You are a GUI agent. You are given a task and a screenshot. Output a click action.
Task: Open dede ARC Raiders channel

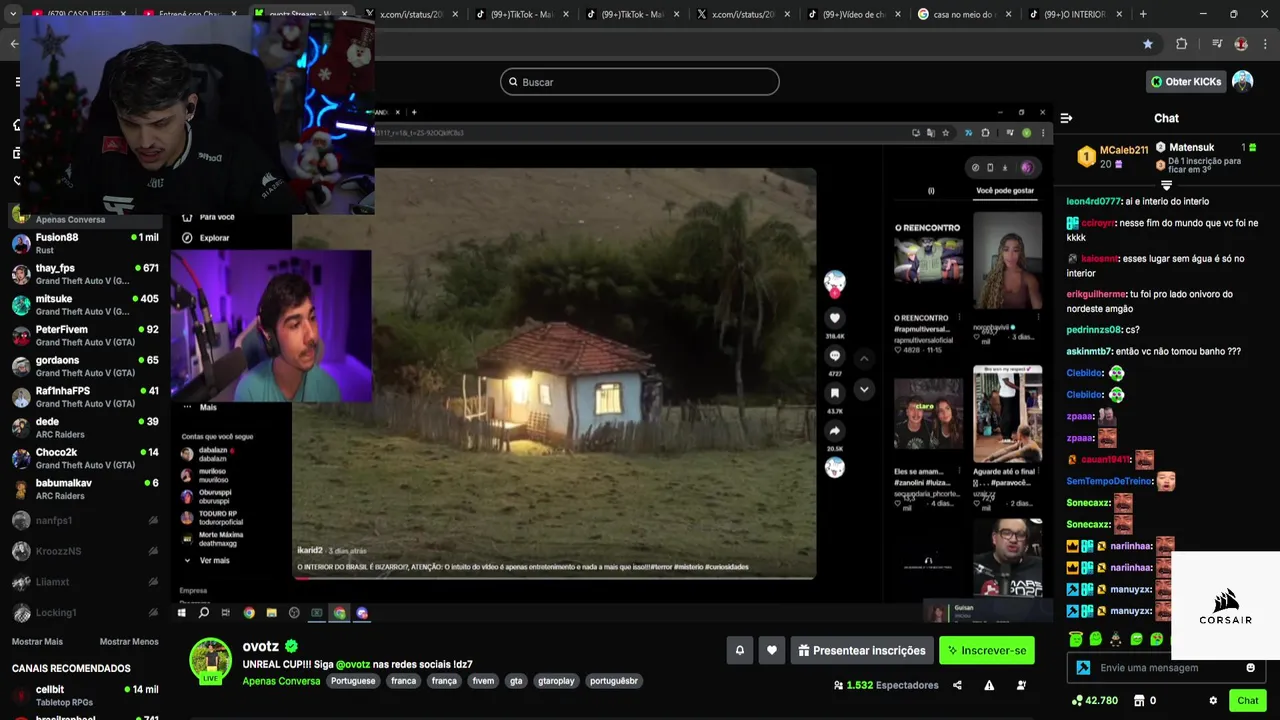85,427
